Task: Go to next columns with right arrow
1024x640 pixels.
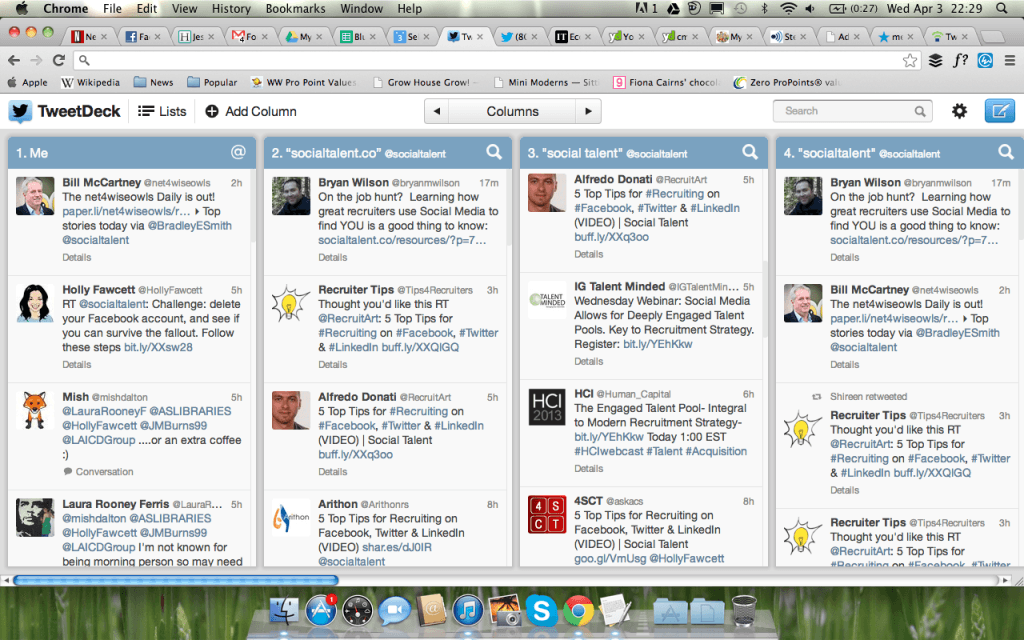Action: [588, 111]
